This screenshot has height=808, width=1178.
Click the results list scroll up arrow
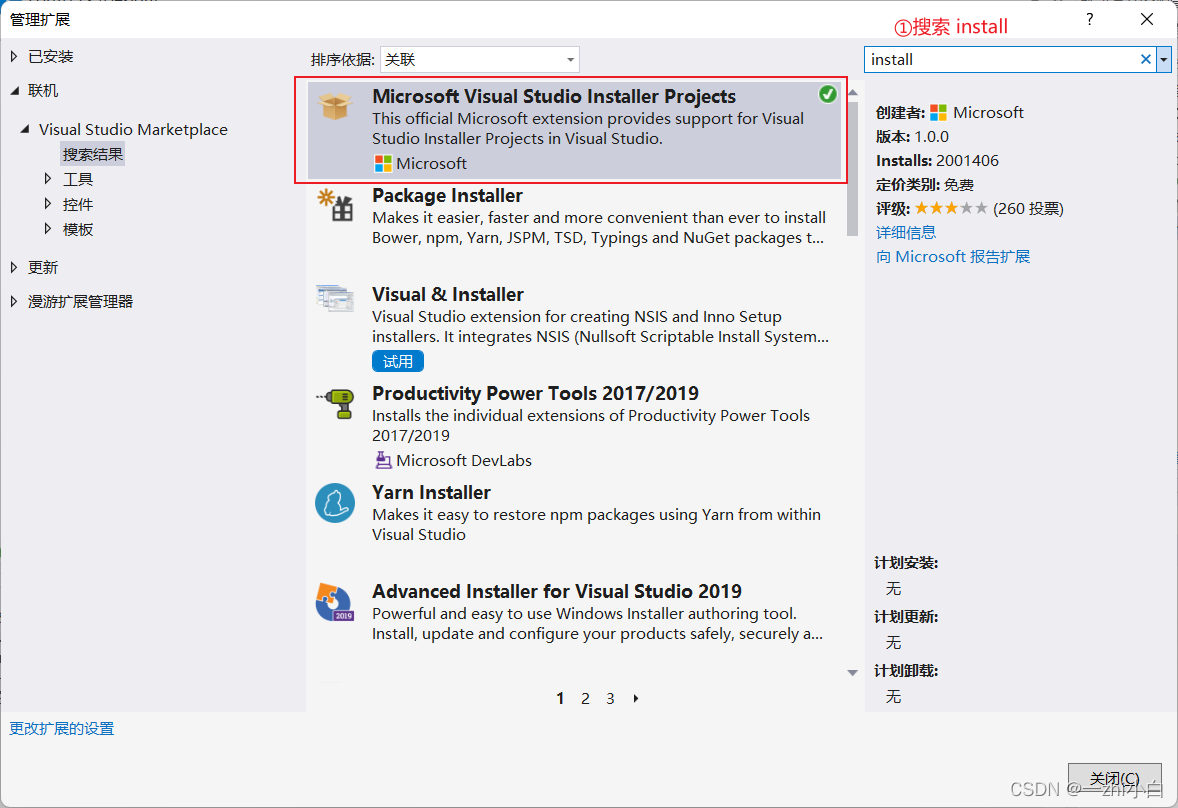[853, 92]
